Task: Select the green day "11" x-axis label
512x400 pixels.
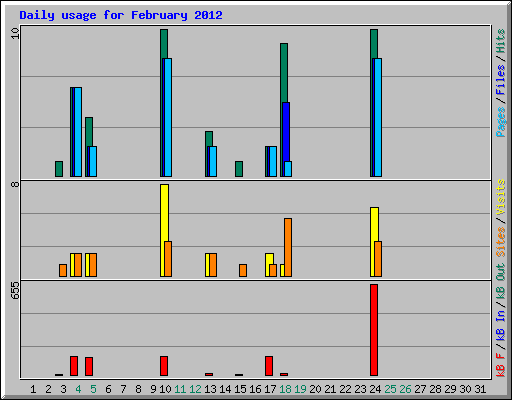Action: 180,389
